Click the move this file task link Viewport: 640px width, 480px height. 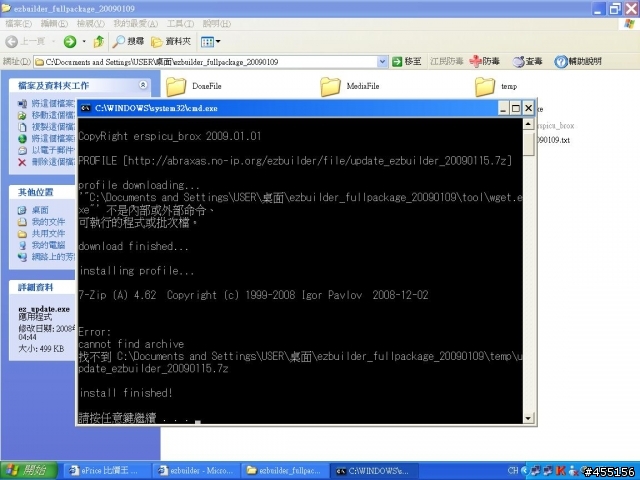click(x=47, y=116)
